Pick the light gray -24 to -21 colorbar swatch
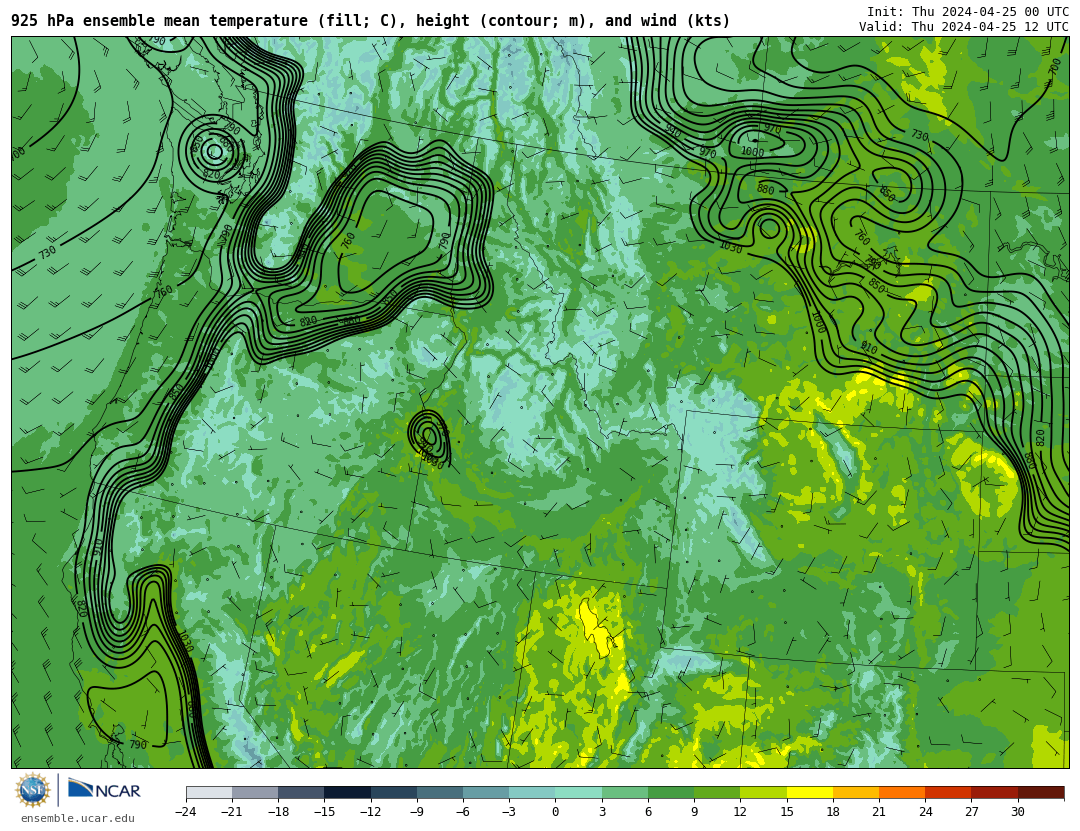Screen dimensions: 1080x831 click(209, 792)
